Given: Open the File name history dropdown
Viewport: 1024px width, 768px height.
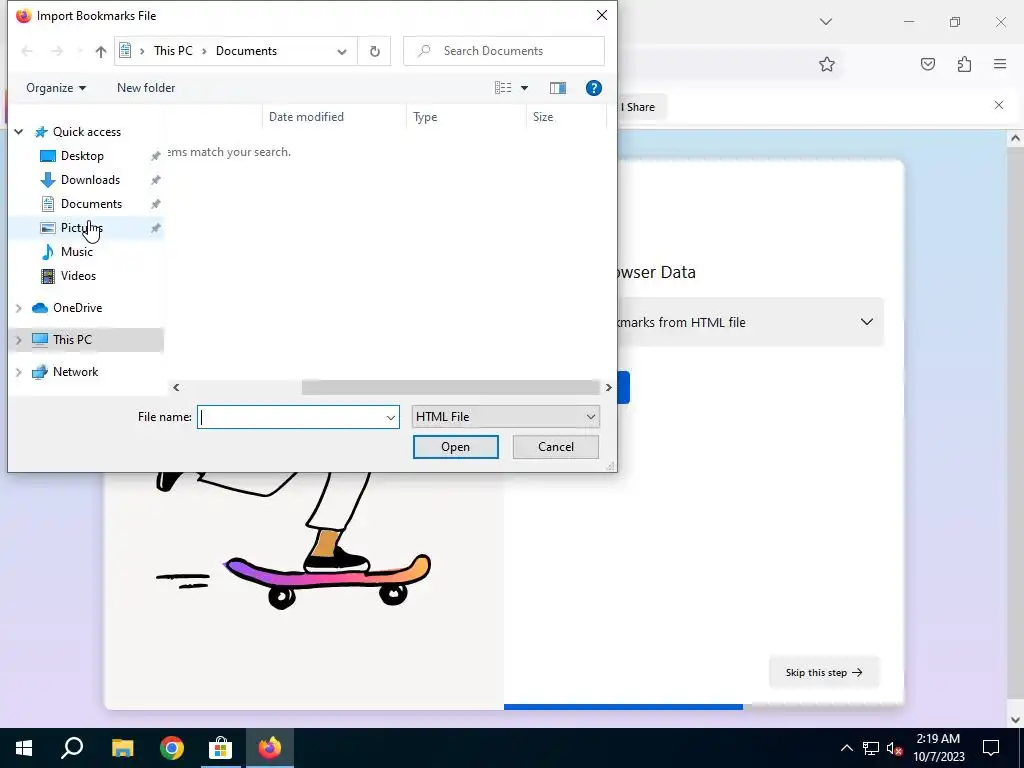Looking at the screenshot, I should (x=391, y=417).
